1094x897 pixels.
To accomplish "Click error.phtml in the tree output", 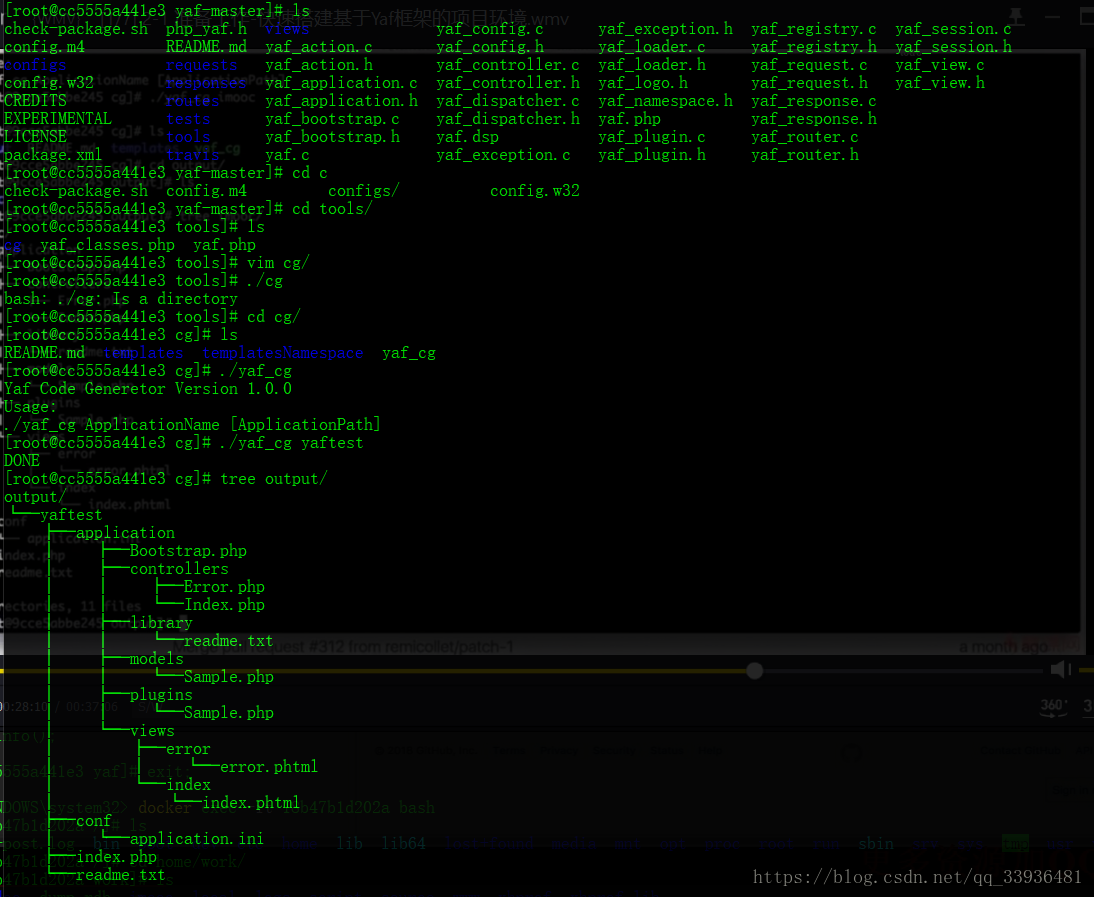I will (x=269, y=767).
